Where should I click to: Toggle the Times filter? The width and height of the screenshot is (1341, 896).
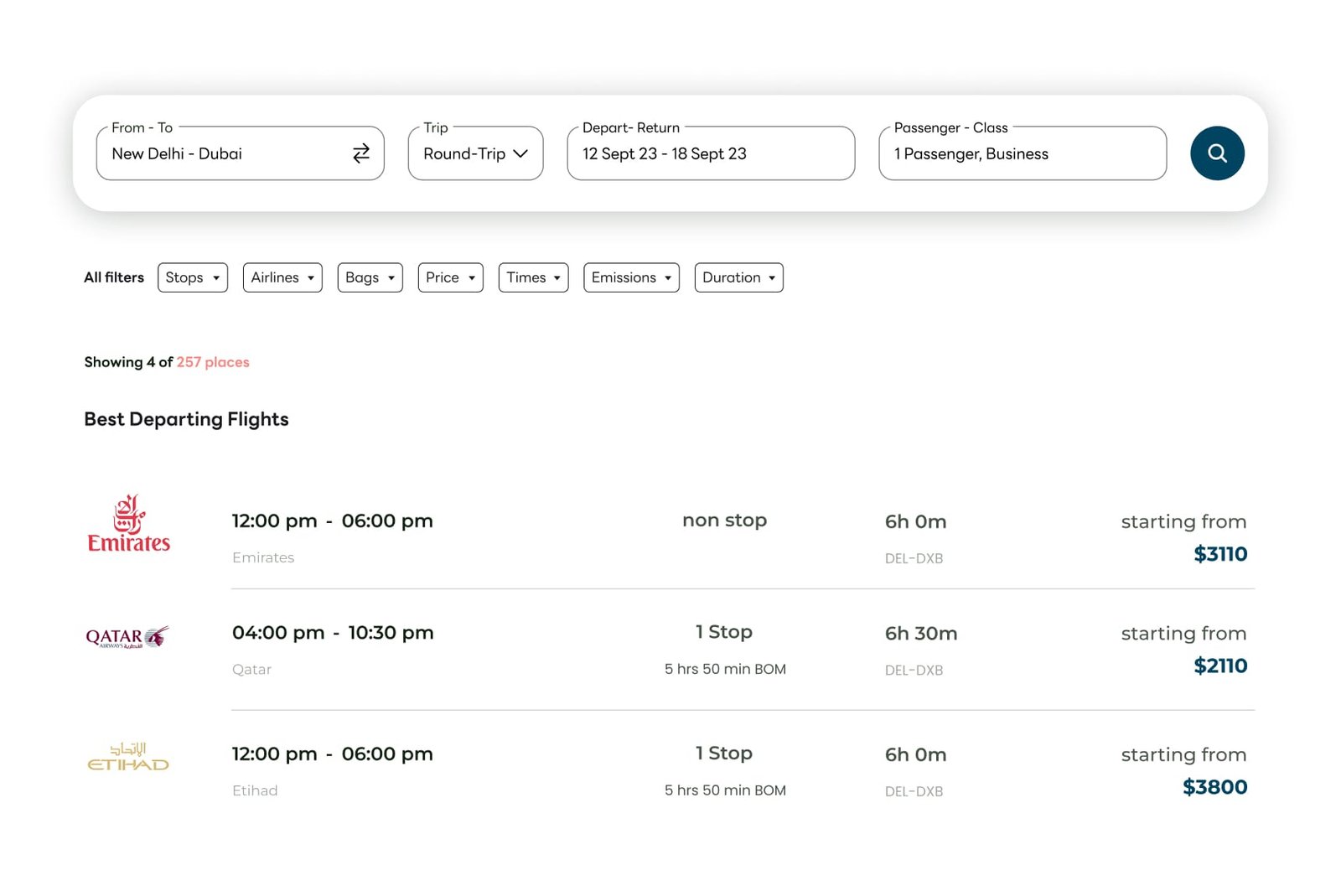pos(533,277)
